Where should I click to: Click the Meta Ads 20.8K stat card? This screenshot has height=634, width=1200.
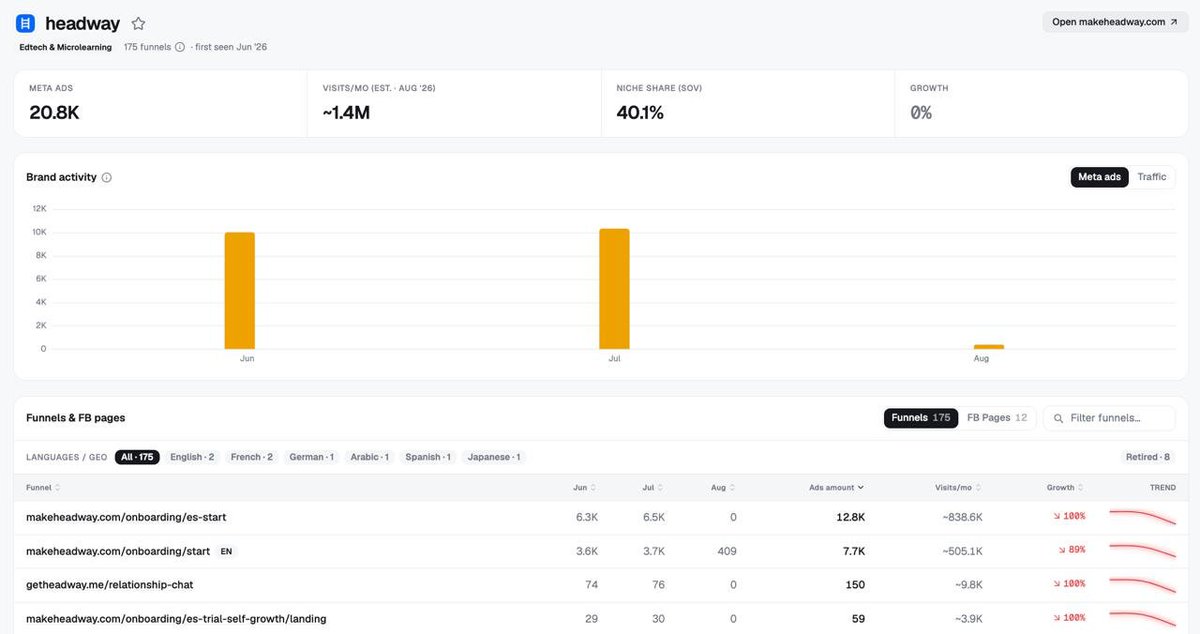pyautogui.click(x=160, y=103)
